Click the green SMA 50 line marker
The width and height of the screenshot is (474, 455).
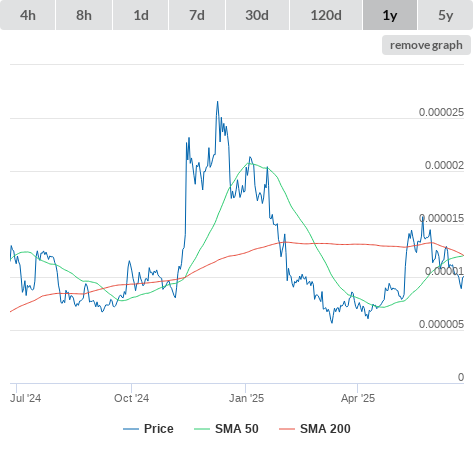(202, 429)
